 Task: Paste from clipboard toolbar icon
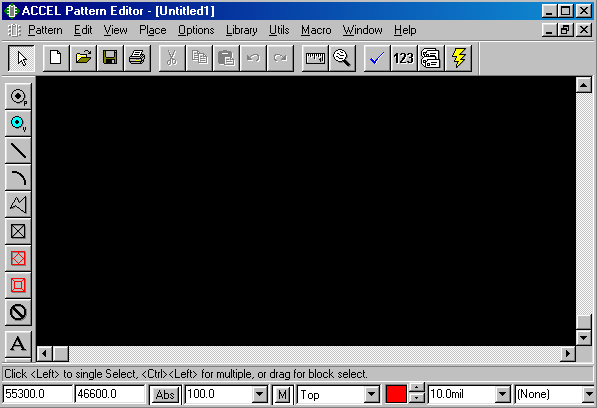tap(226, 58)
